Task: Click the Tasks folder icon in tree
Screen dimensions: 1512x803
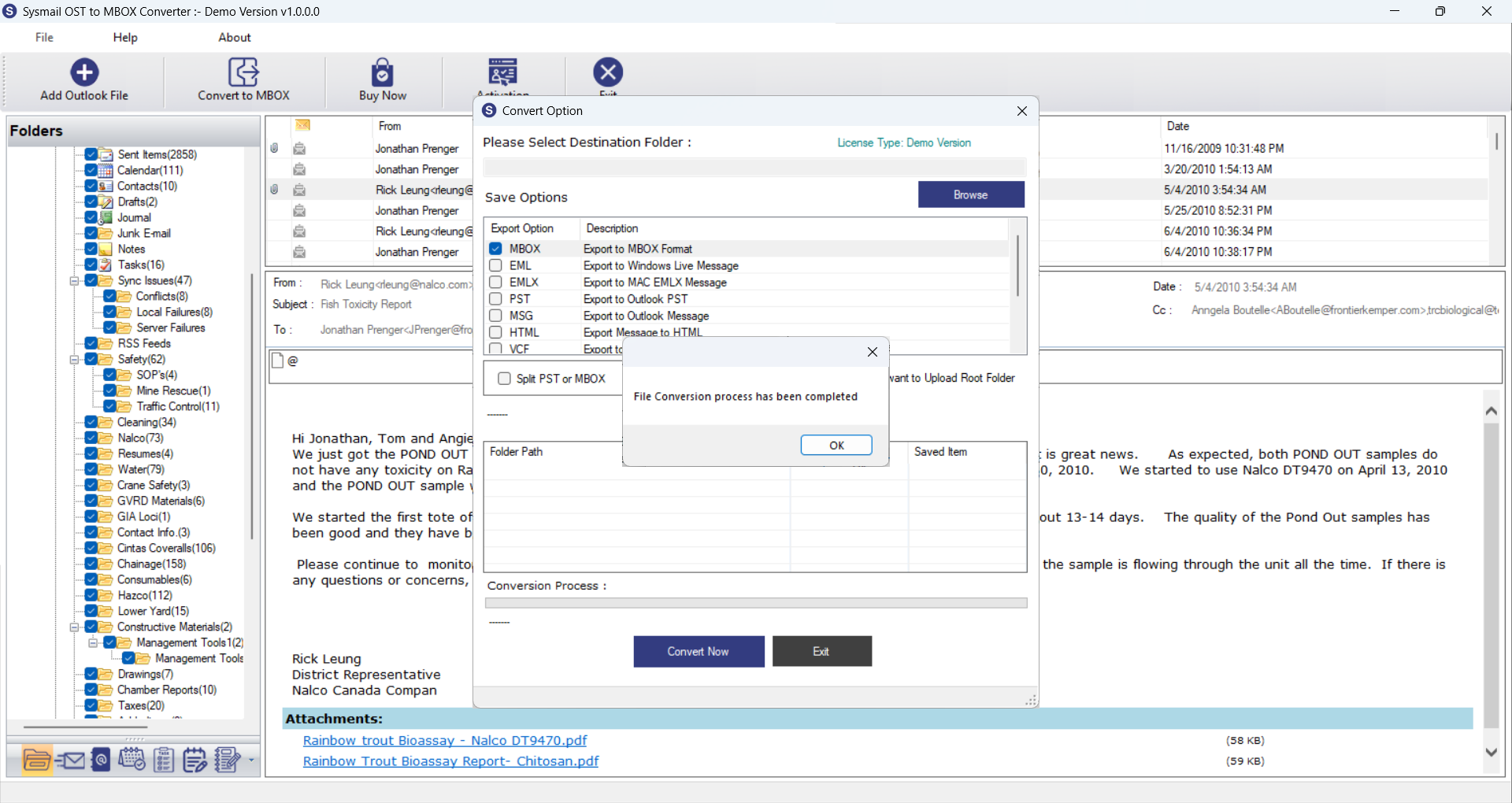Action: (106, 265)
